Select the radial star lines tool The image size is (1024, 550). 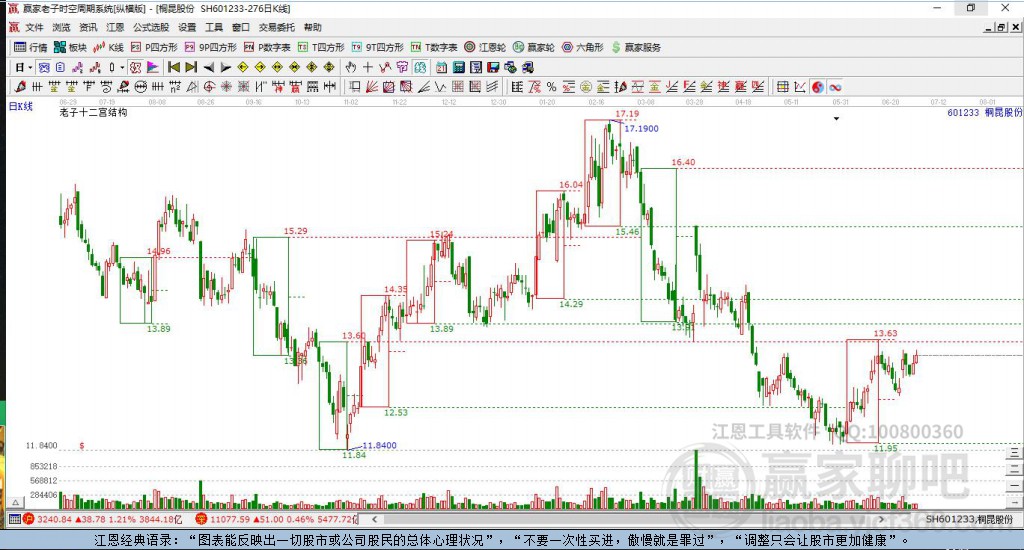(226, 87)
